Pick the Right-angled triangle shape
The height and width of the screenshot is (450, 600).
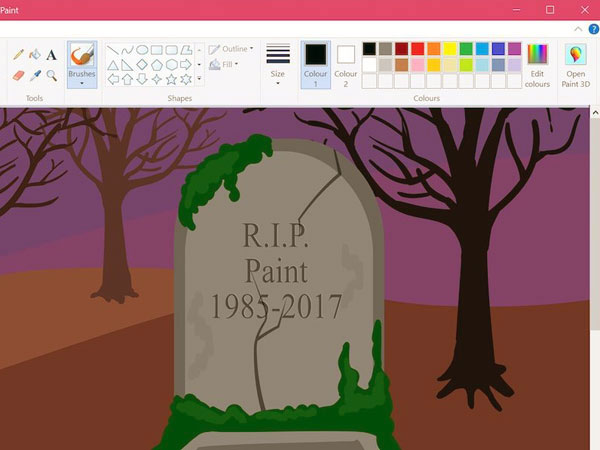click(127, 65)
